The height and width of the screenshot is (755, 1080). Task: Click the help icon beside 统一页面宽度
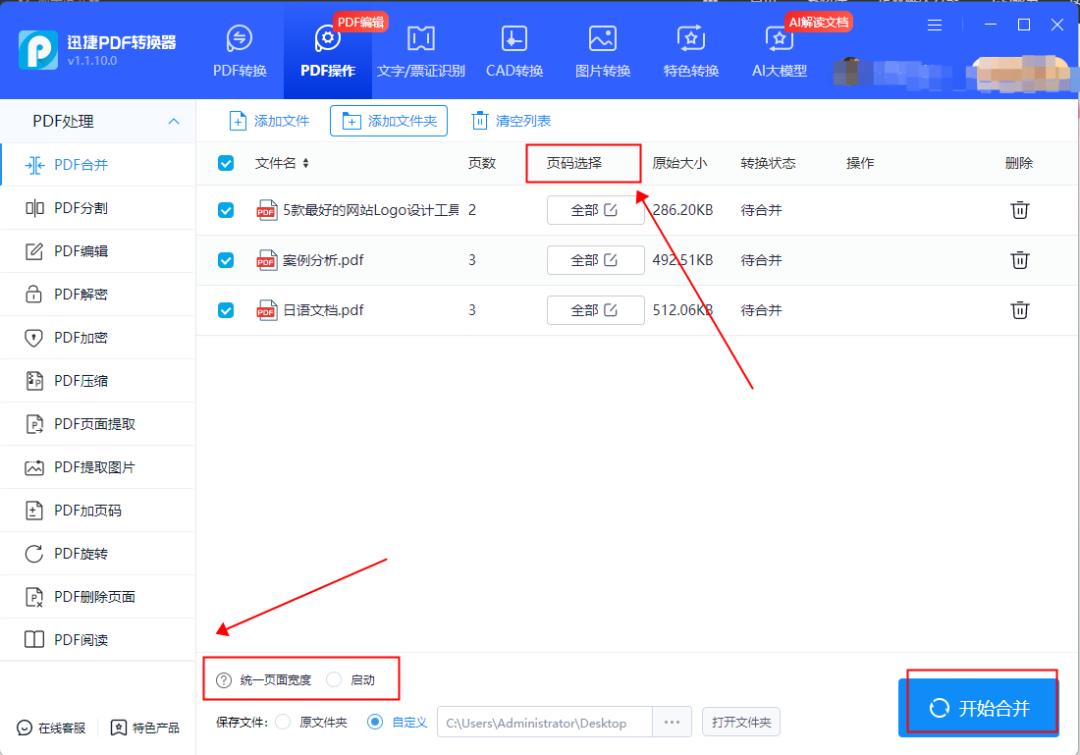[x=224, y=680]
